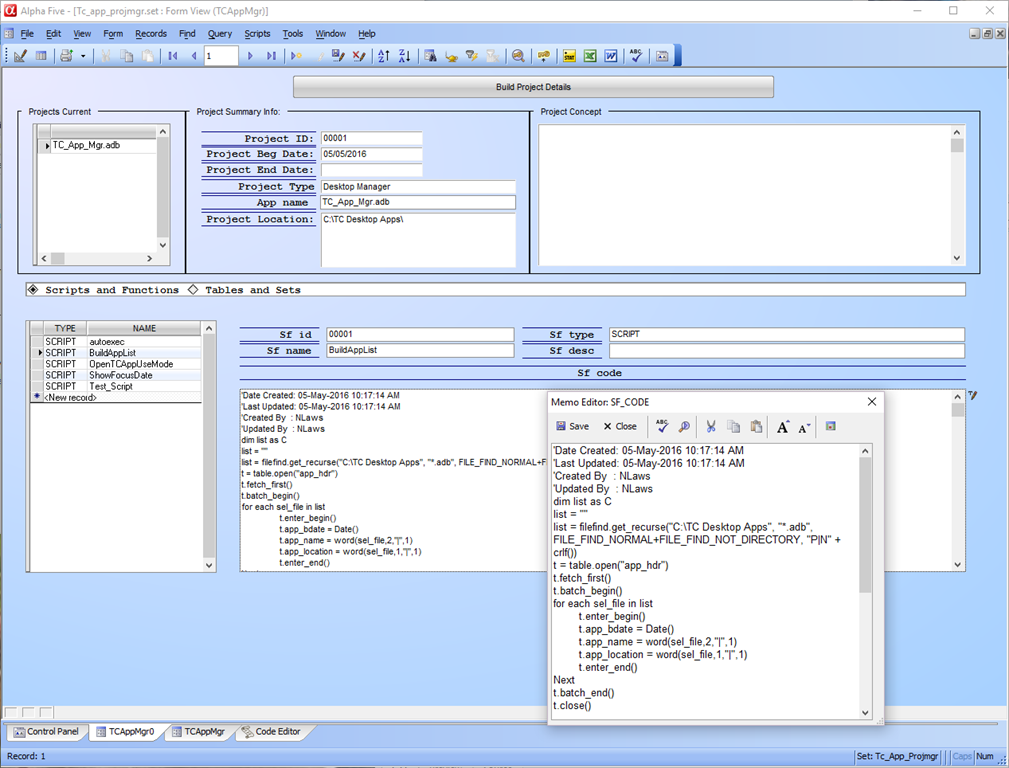Click the find magnifier icon in Memo Editor

684,427
